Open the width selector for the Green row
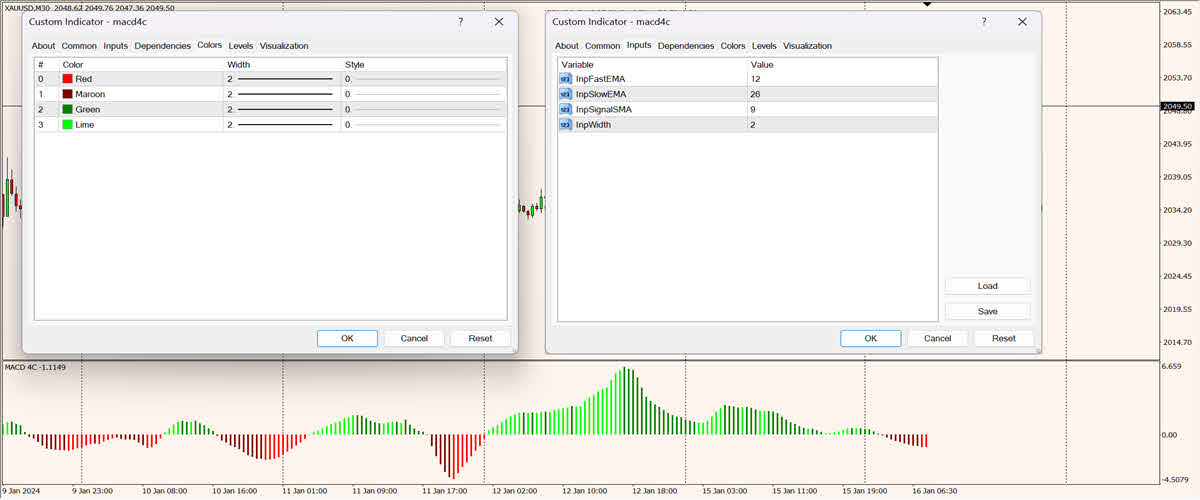Screen dimensions: 1200x500 [x=282, y=109]
